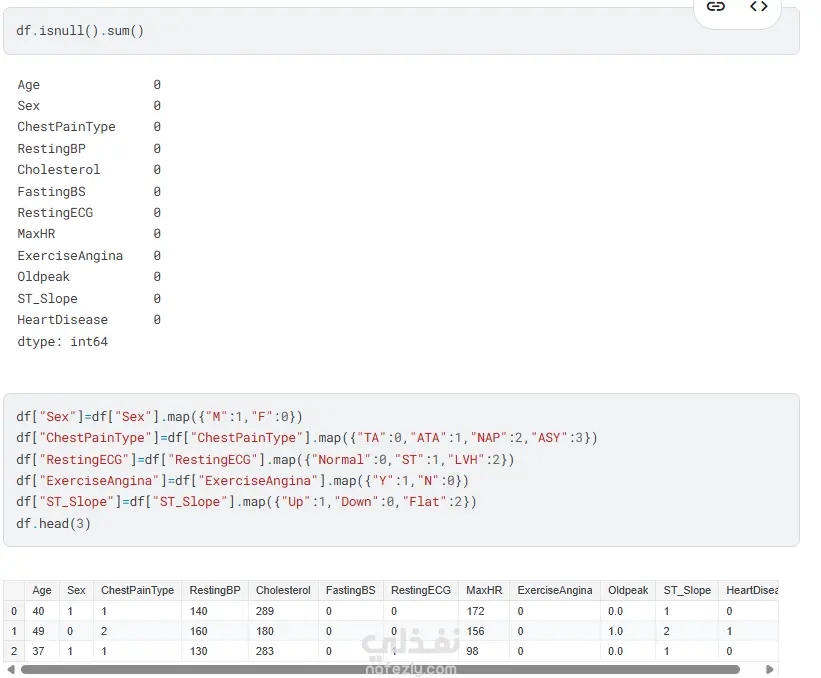Select the ExerciseAngina column header

click(x=555, y=590)
